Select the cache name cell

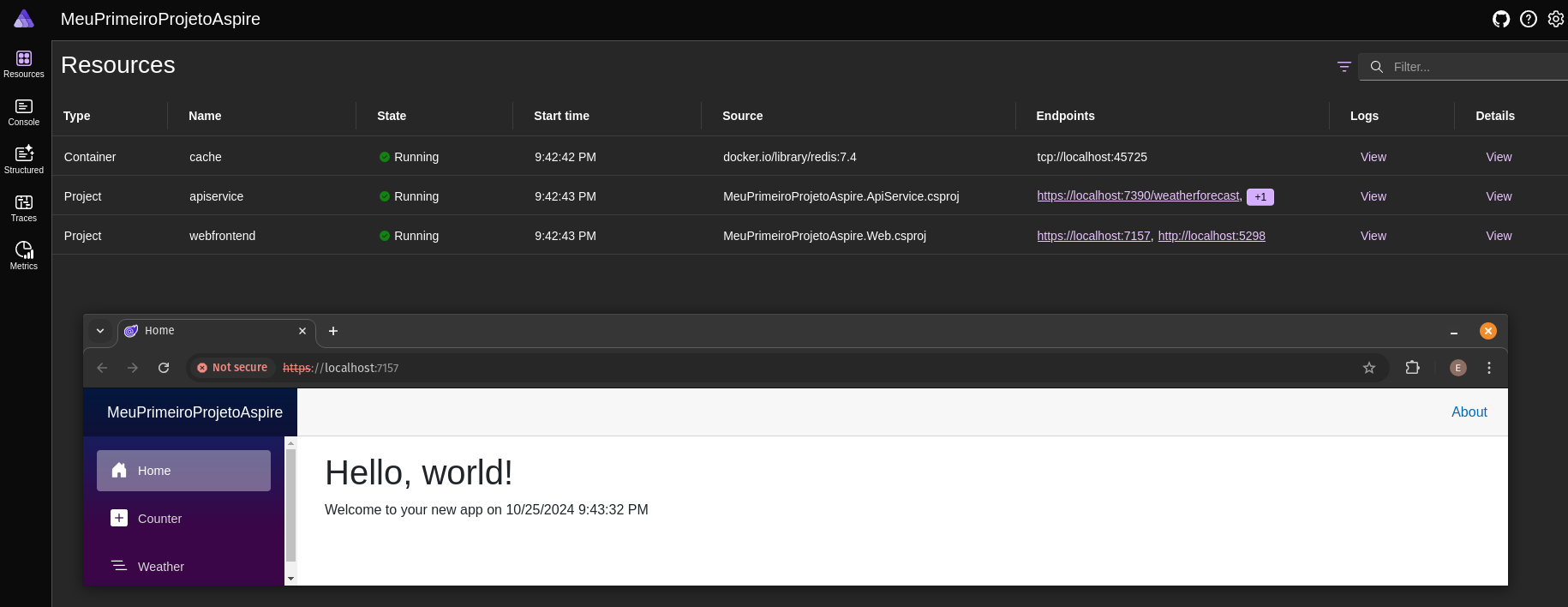(x=206, y=157)
